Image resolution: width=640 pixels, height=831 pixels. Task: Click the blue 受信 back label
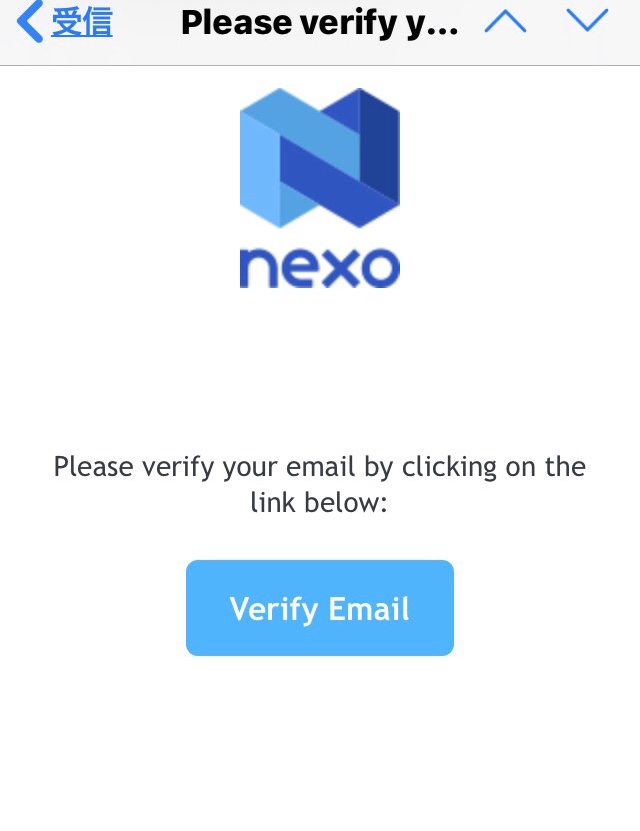click(82, 22)
